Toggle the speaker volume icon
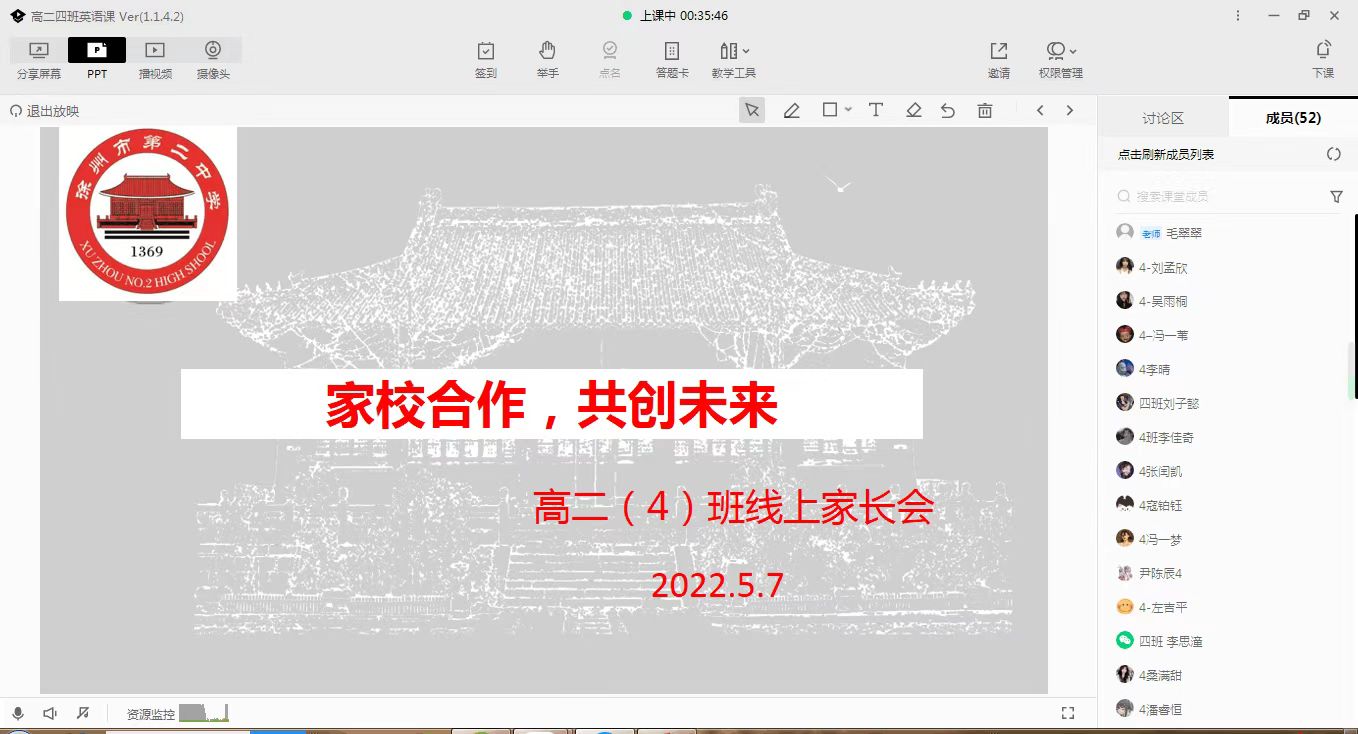This screenshot has height=734, width=1358. click(x=50, y=713)
